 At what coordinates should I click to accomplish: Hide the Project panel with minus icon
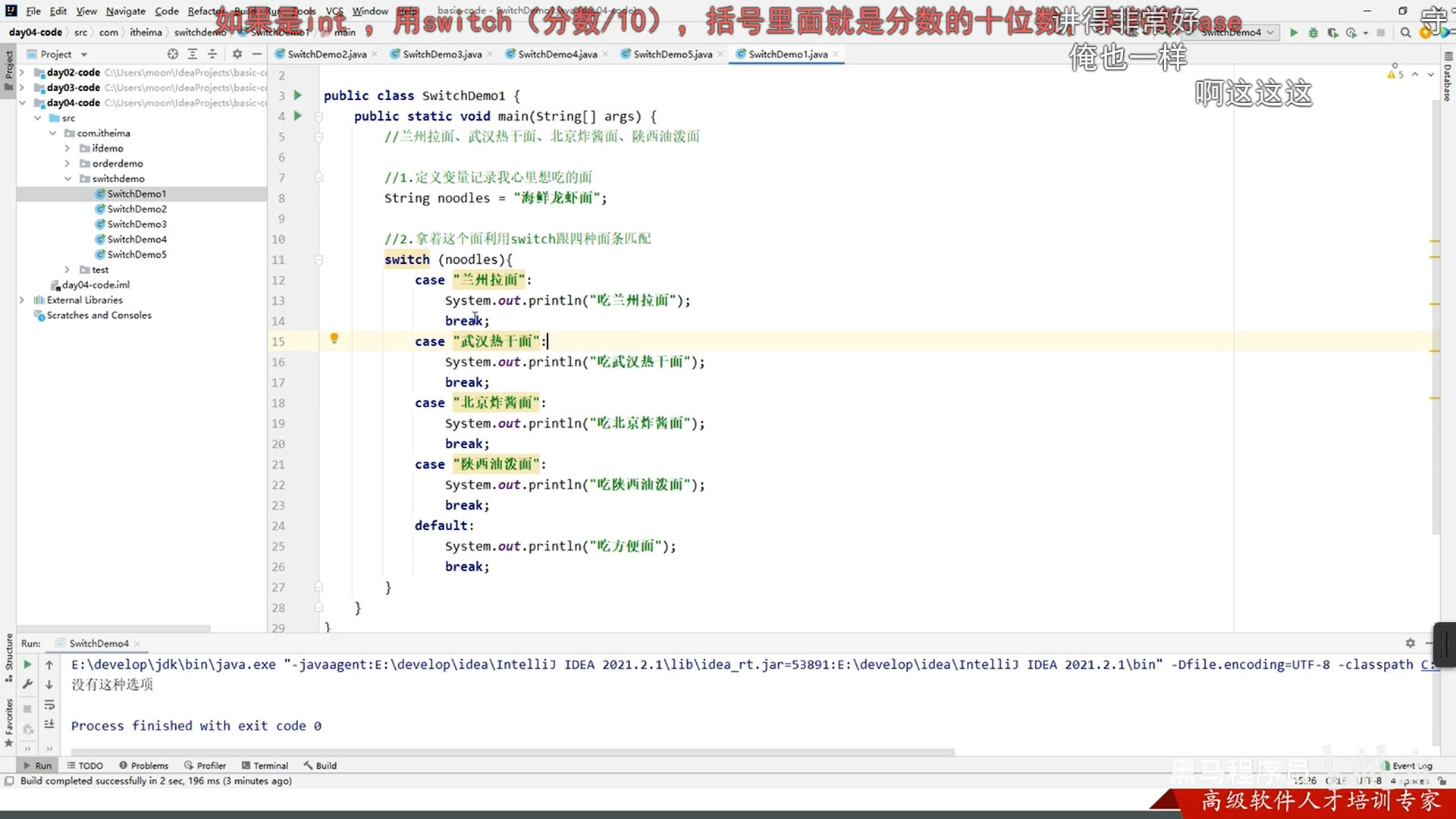point(257,54)
